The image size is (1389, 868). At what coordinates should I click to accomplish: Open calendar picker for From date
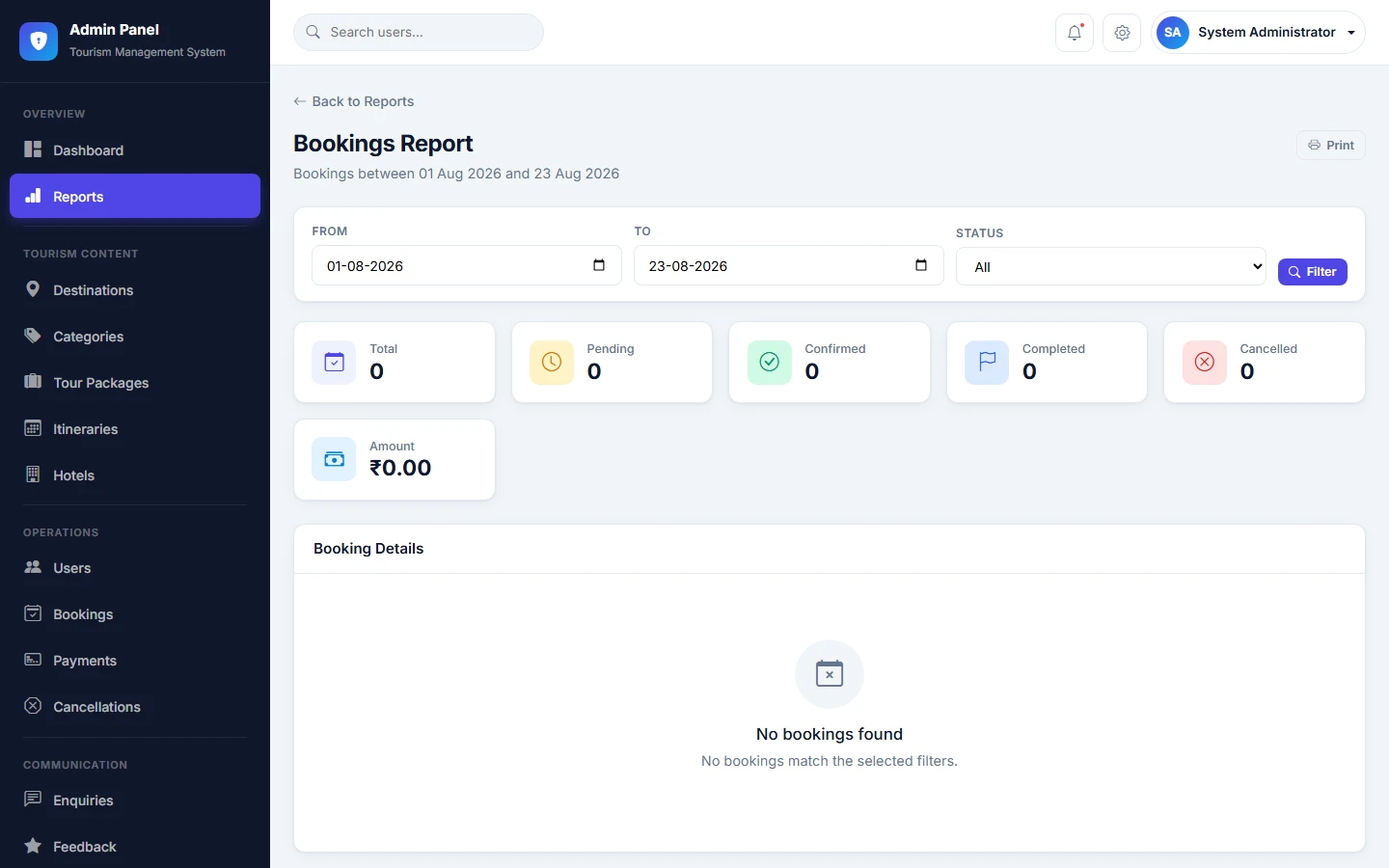(x=599, y=265)
